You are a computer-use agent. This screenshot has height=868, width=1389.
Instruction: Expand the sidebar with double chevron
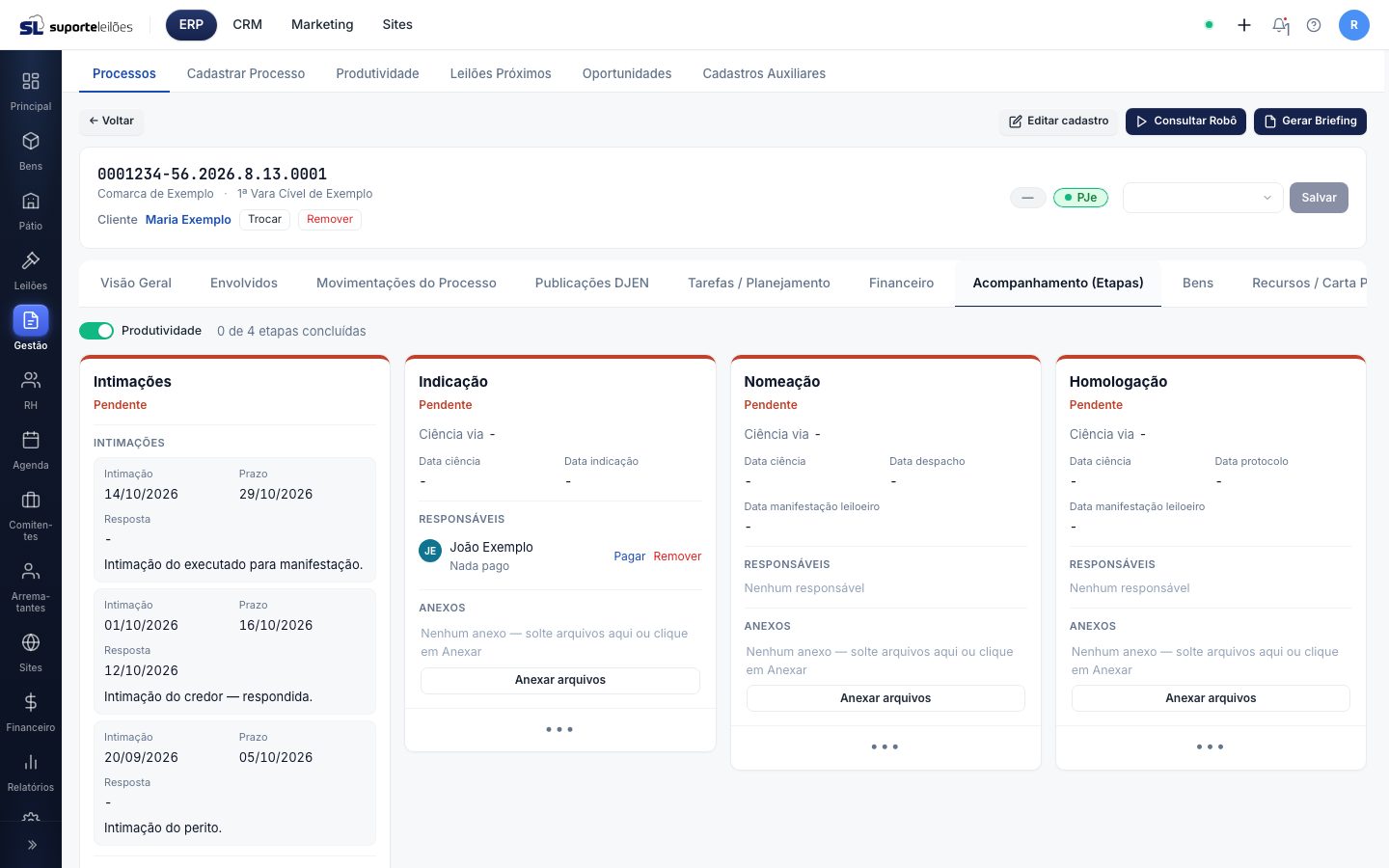click(31, 845)
